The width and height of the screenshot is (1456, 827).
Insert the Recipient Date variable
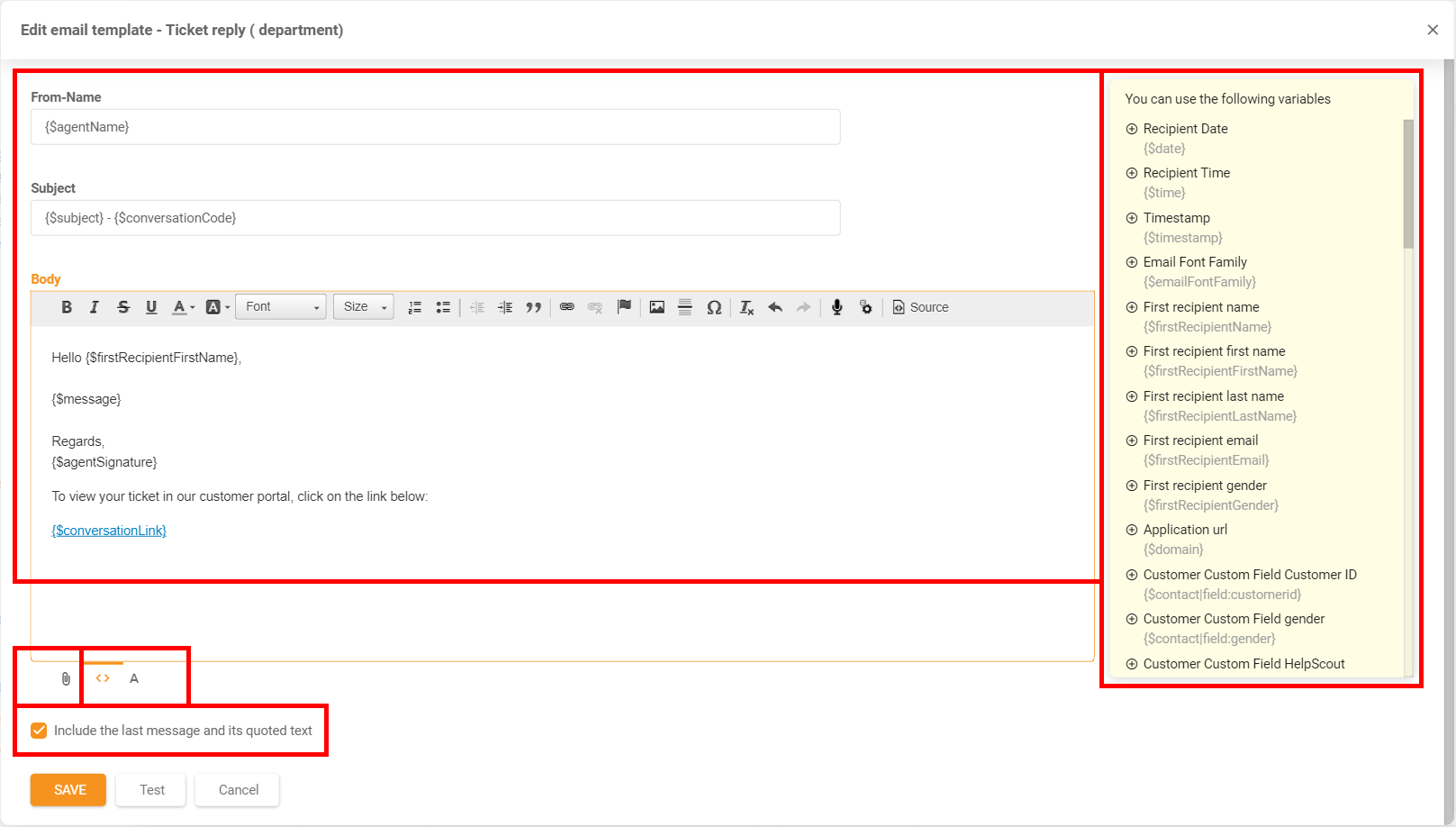point(1132,129)
